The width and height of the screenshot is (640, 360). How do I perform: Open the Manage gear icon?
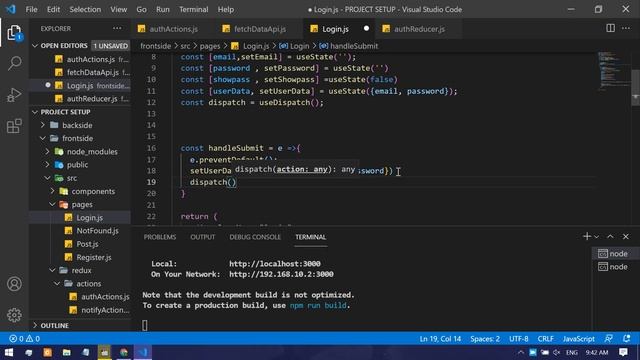tap(14, 315)
